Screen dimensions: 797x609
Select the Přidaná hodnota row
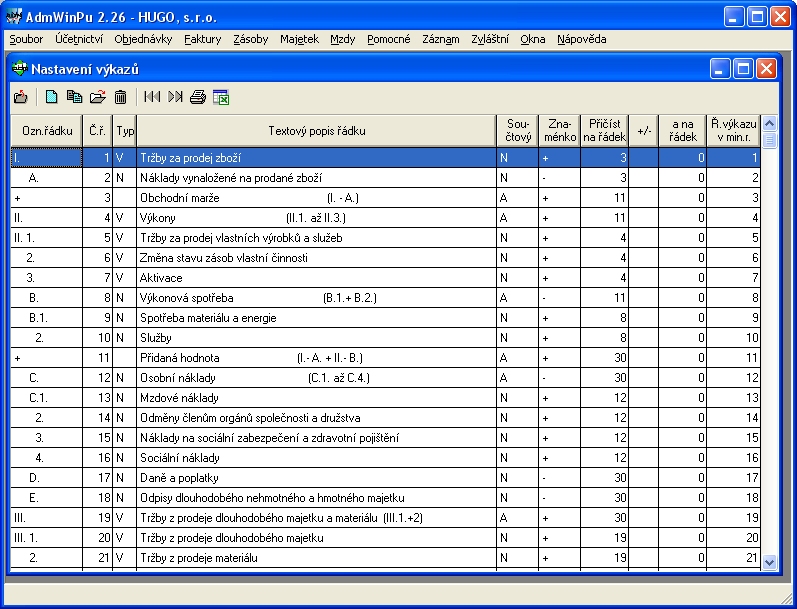coord(385,358)
